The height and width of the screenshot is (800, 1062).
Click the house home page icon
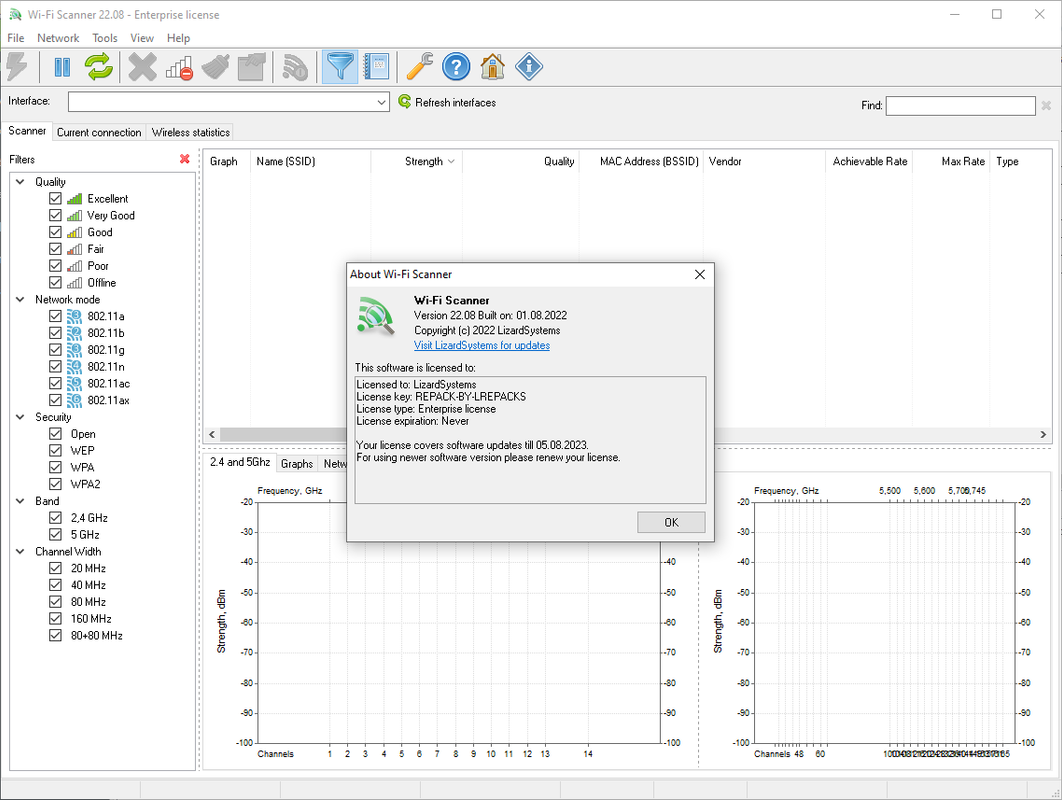(x=492, y=67)
